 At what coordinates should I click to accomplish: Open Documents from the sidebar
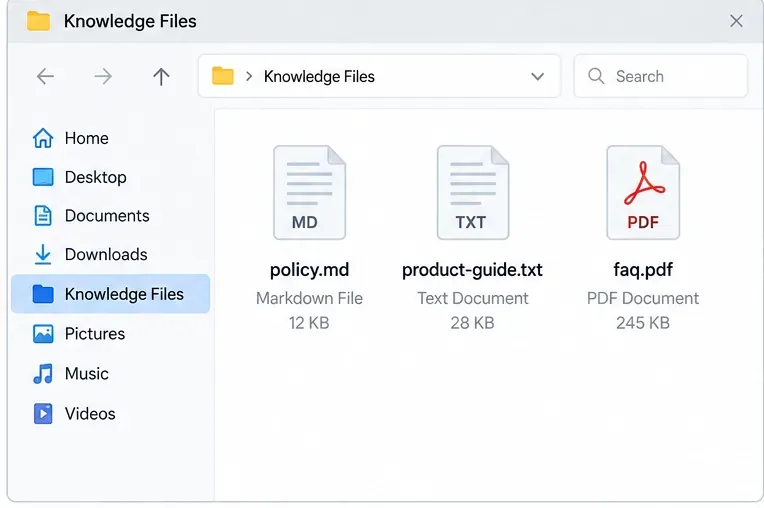pos(110,216)
